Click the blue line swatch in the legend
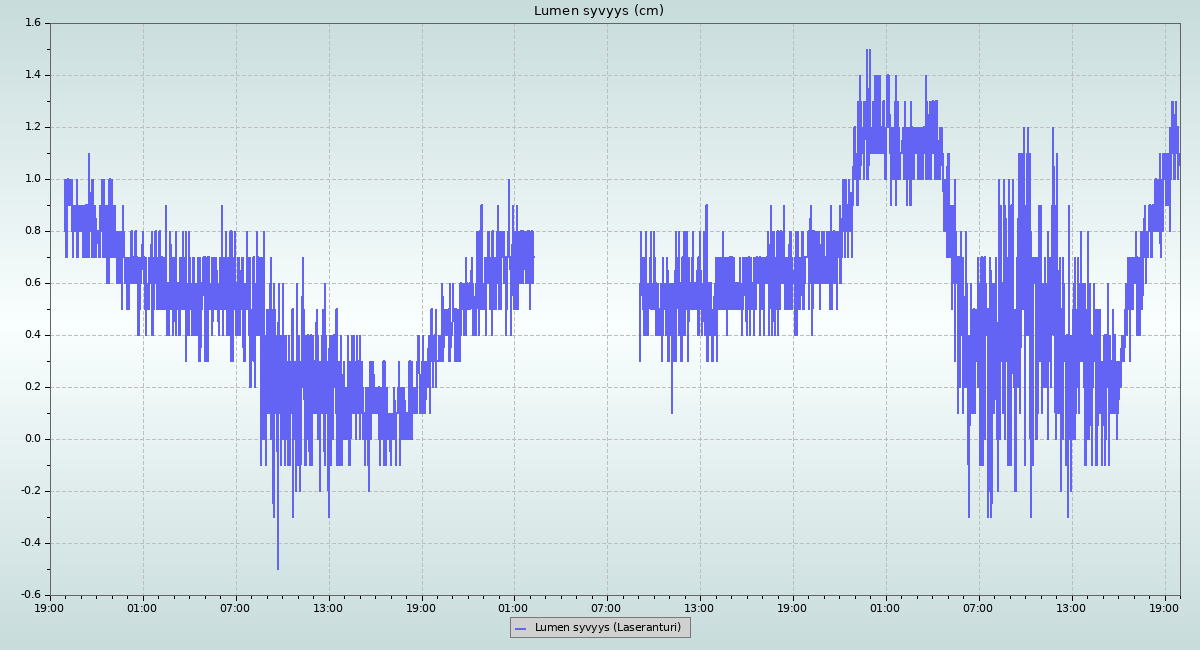The height and width of the screenshot is (650, 1200). point(520,628)
